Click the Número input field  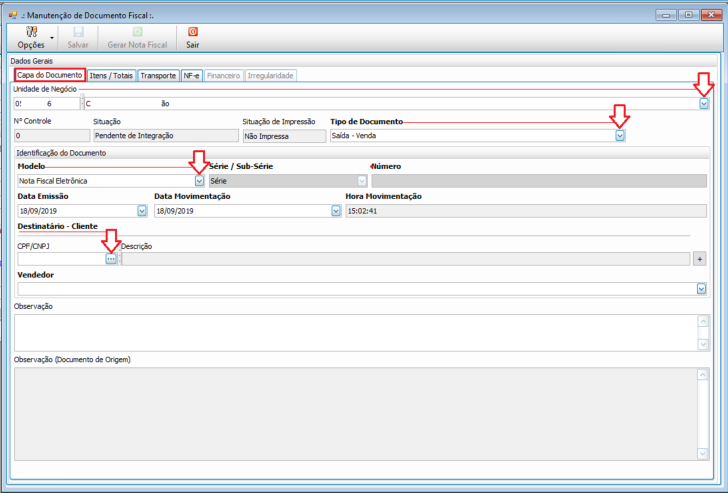click(x=539, y=181)
